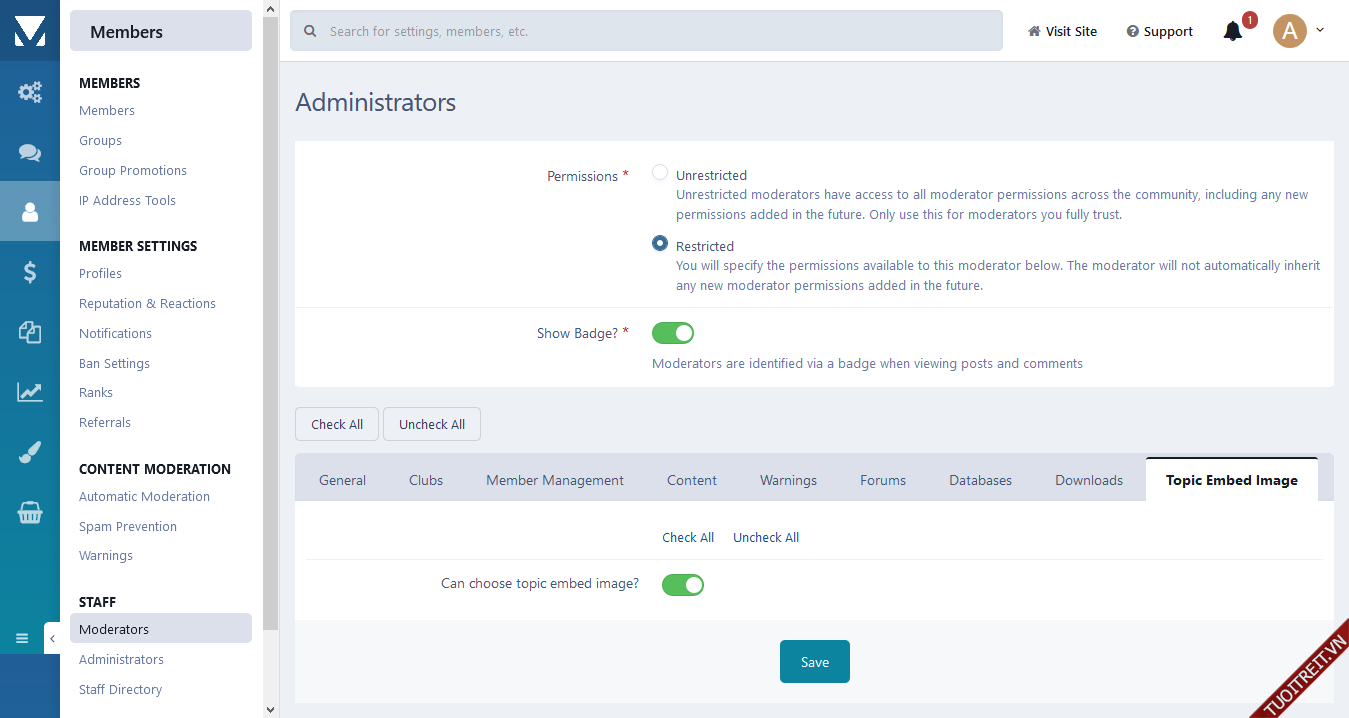Select the Unrestricted permissions radio button

pos(660,173)
